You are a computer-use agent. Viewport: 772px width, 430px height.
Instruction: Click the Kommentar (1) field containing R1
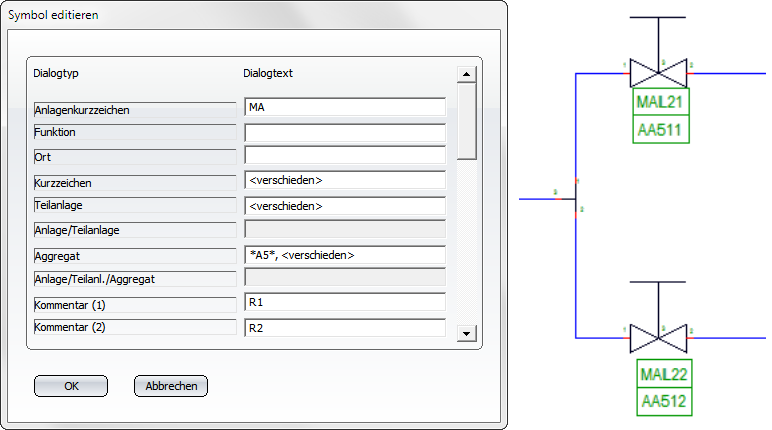[x=345, y=302]
